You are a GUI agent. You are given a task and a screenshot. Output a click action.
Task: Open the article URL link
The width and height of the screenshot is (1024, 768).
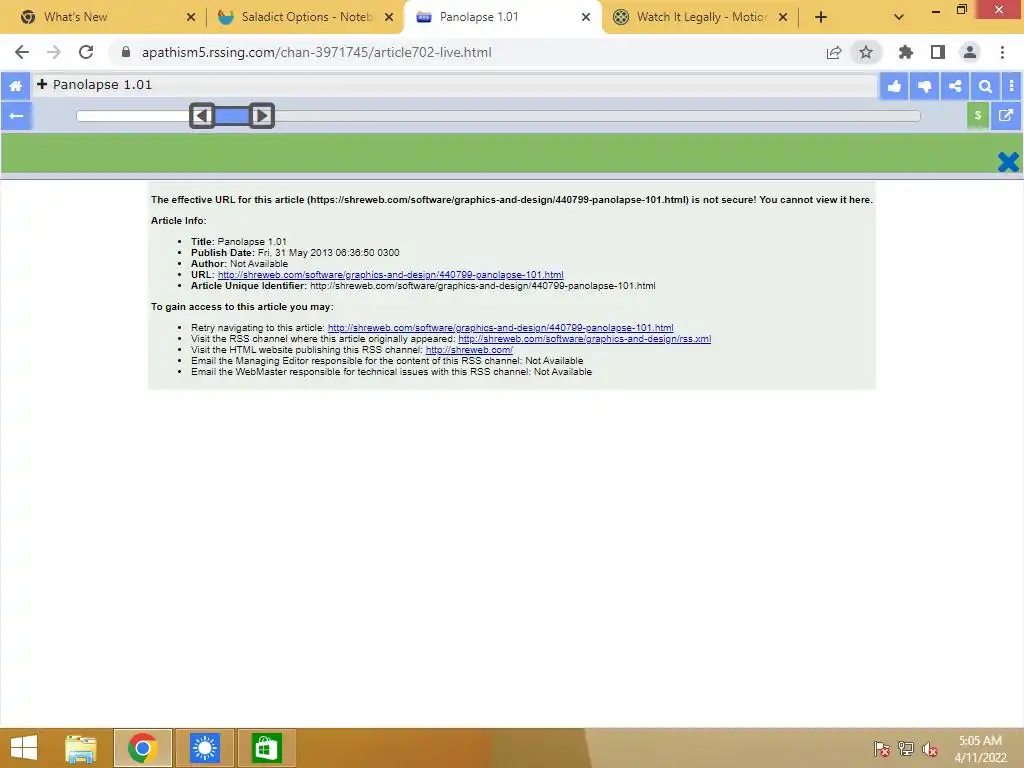click(391, 275)
